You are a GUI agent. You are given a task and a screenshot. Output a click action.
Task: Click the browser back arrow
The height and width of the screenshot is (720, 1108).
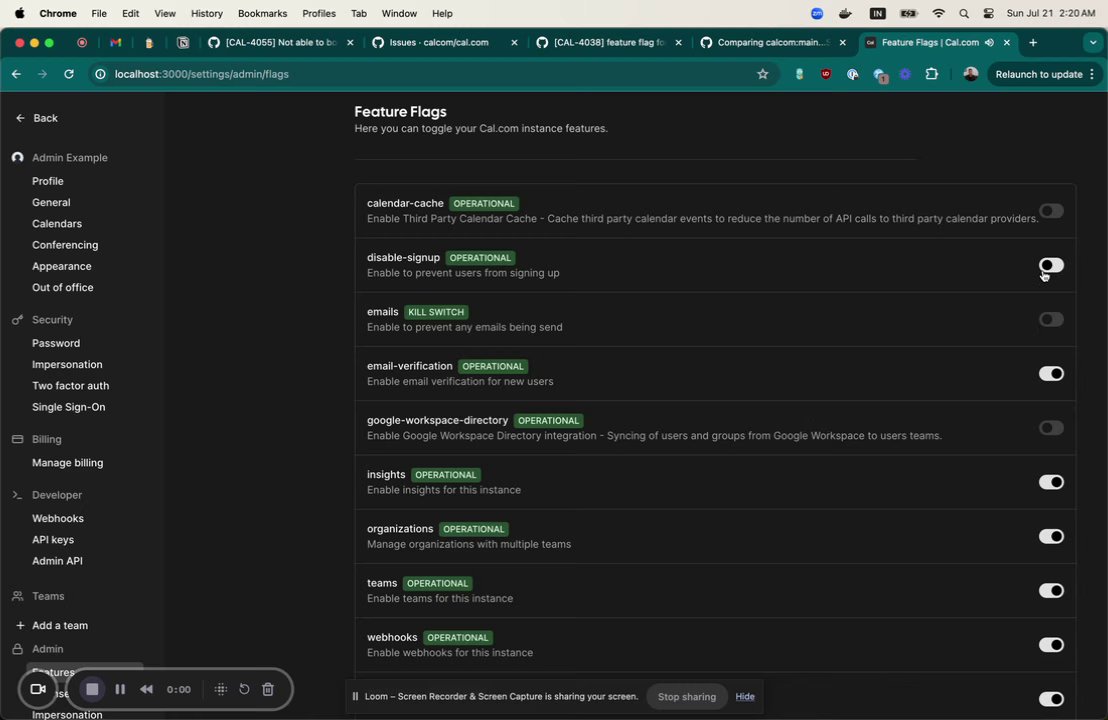pos(16,73)
